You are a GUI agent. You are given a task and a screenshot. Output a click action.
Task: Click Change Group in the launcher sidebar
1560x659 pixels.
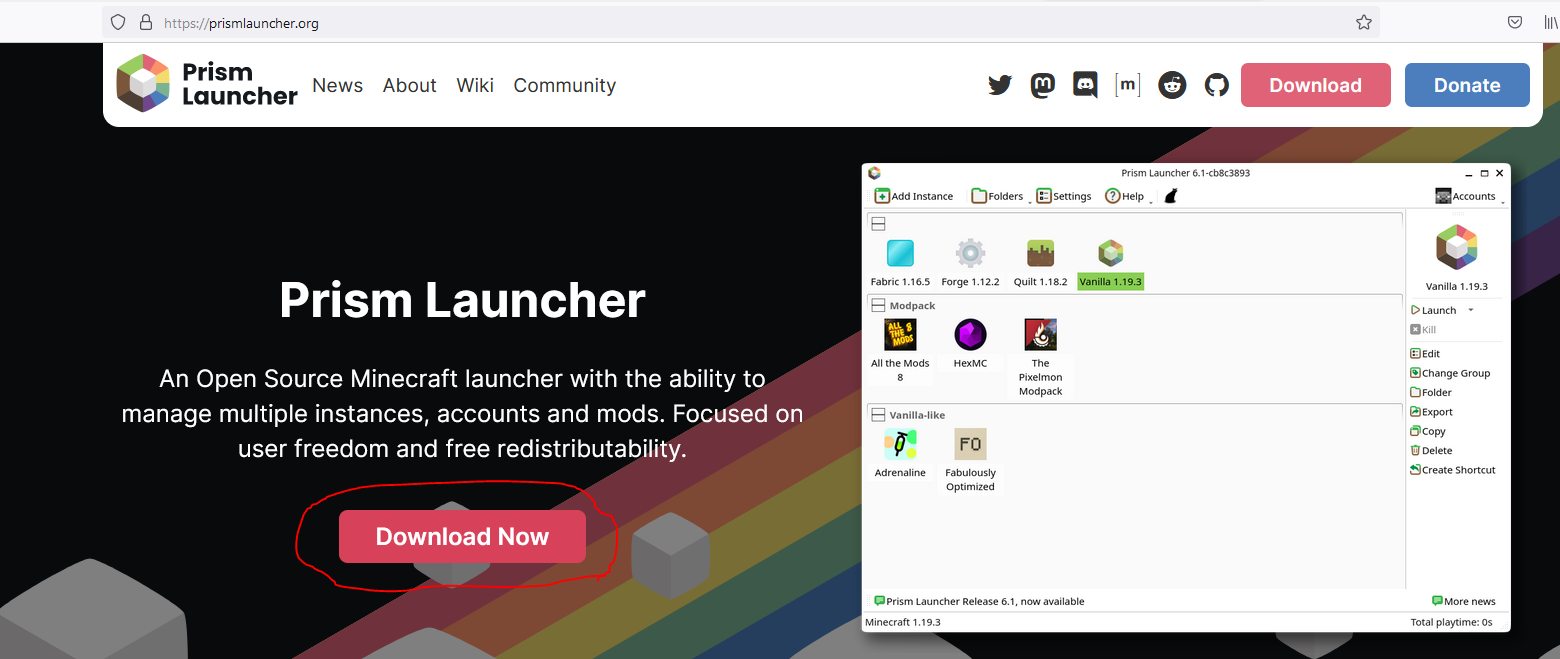[x=1450, y=373]
